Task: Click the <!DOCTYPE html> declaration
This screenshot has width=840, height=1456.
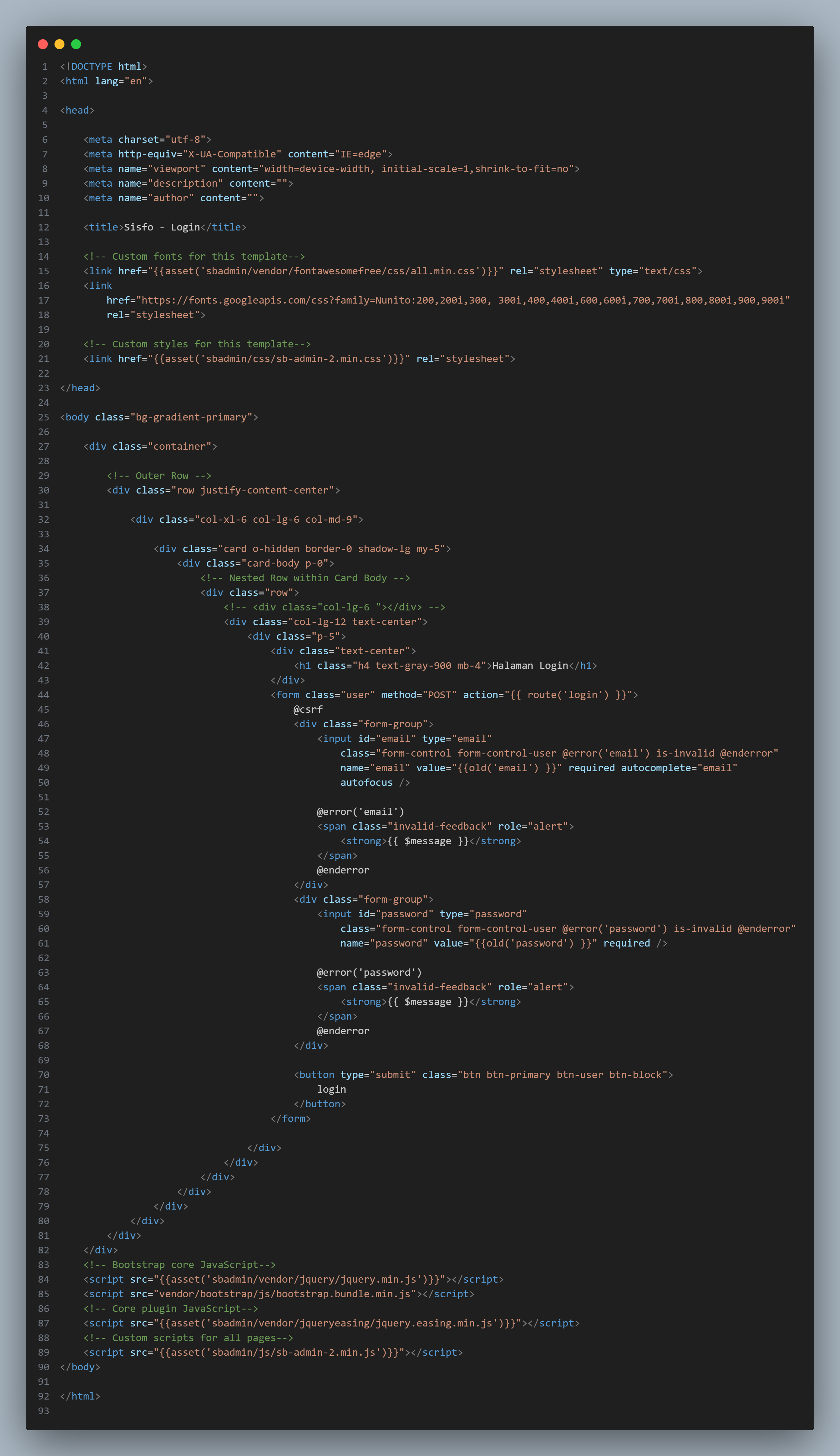Action: (x=103, y=66)
